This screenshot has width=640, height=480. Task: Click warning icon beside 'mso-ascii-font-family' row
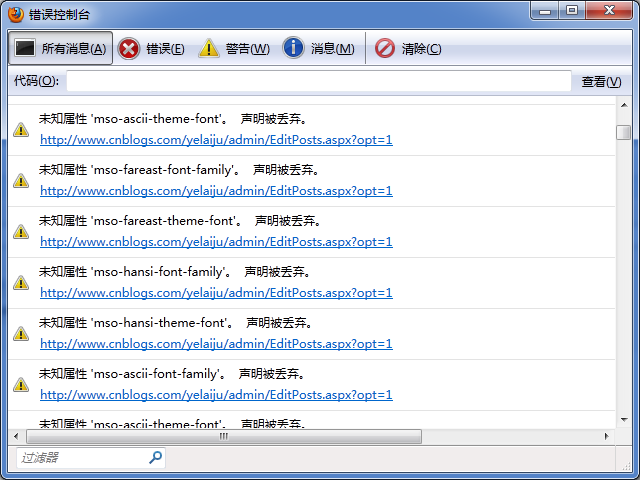(21, 385)
